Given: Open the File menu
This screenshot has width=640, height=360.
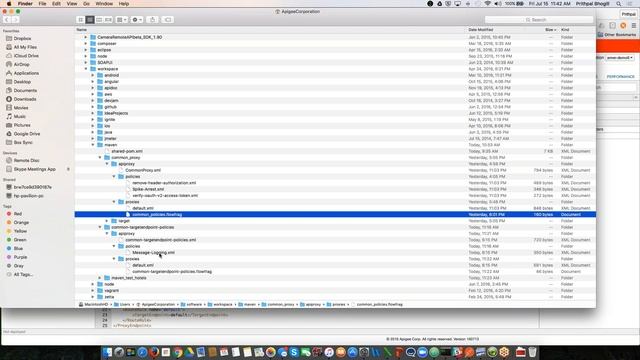Looking at the screenshot, I should pos(42,4).
